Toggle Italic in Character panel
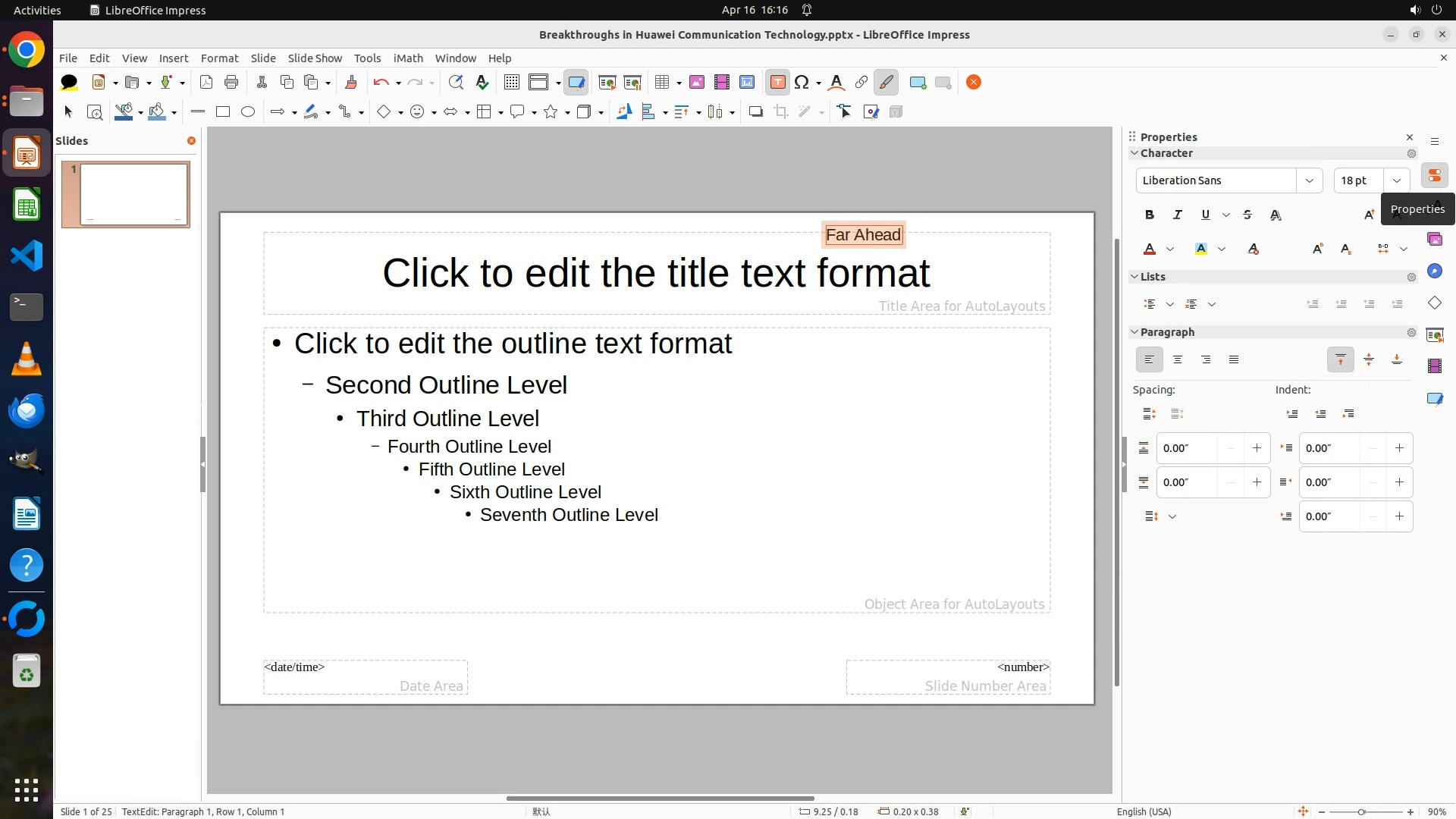The height and width of the screenshot is (819, 1456). (1178, 215)
